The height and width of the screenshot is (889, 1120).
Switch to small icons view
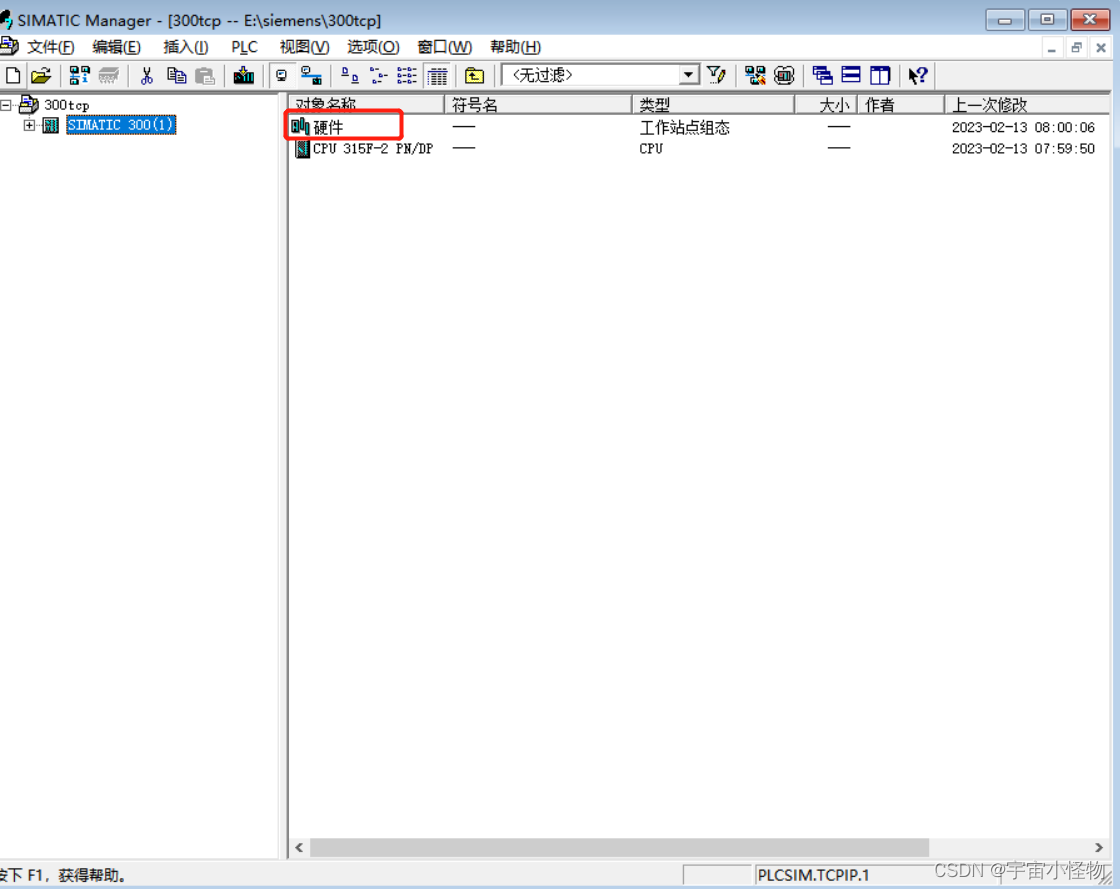(378, 75)
